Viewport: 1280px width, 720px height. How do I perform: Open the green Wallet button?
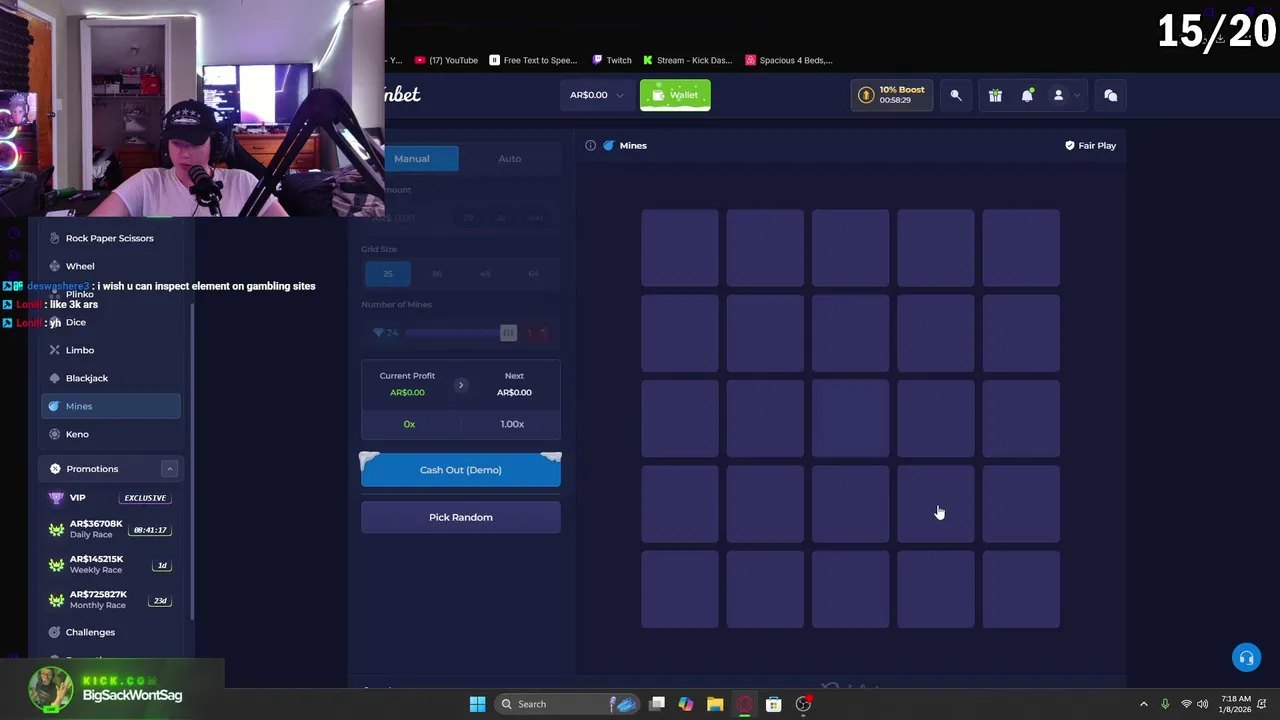[675, 95]
